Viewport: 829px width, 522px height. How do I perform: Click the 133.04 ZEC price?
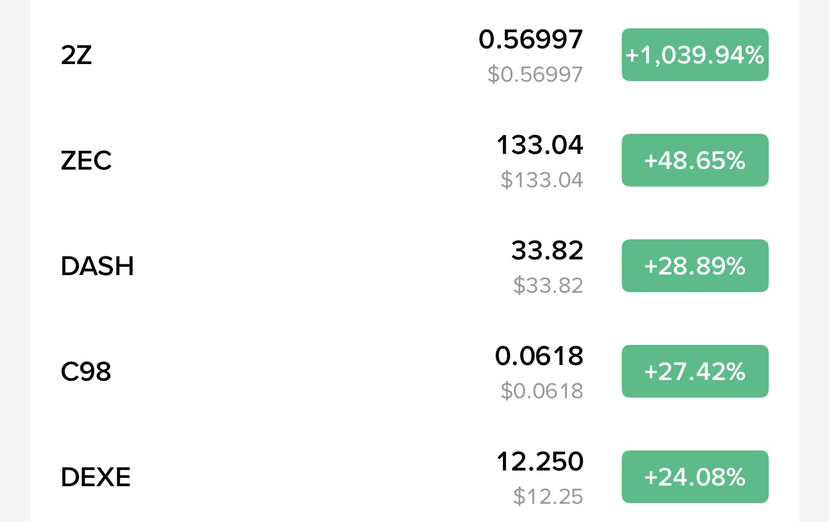540,145
